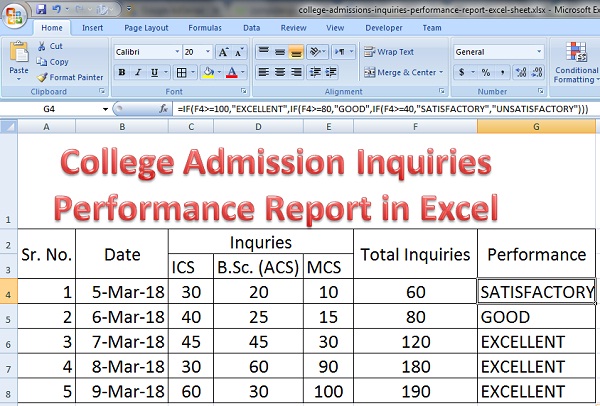Apply Accounting dollar number format
The image size is (600, 406).
tap(461, 72)
